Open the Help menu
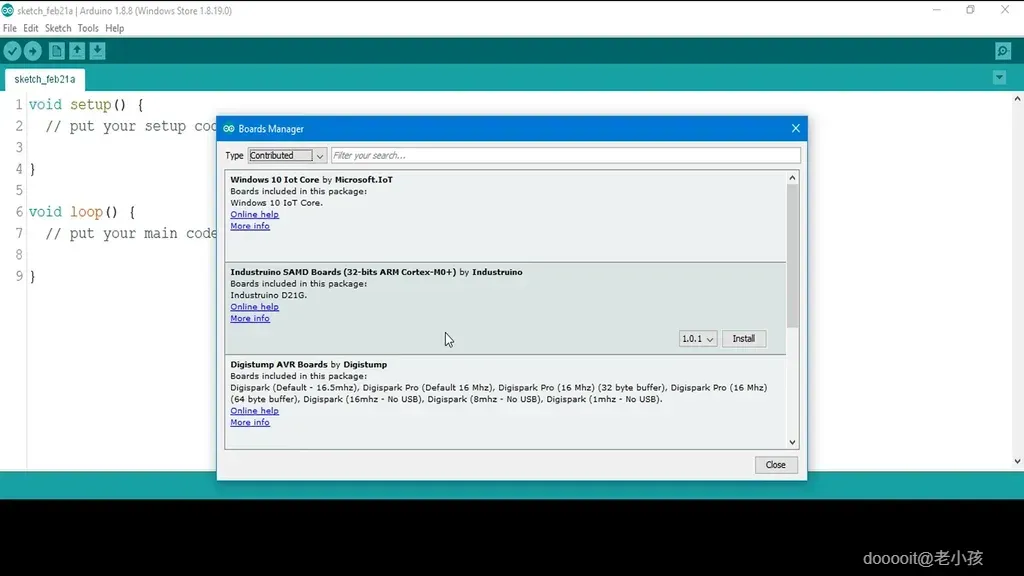This screenshot has width=1024, height=576. pyautogui.click(x=114, y=28)
